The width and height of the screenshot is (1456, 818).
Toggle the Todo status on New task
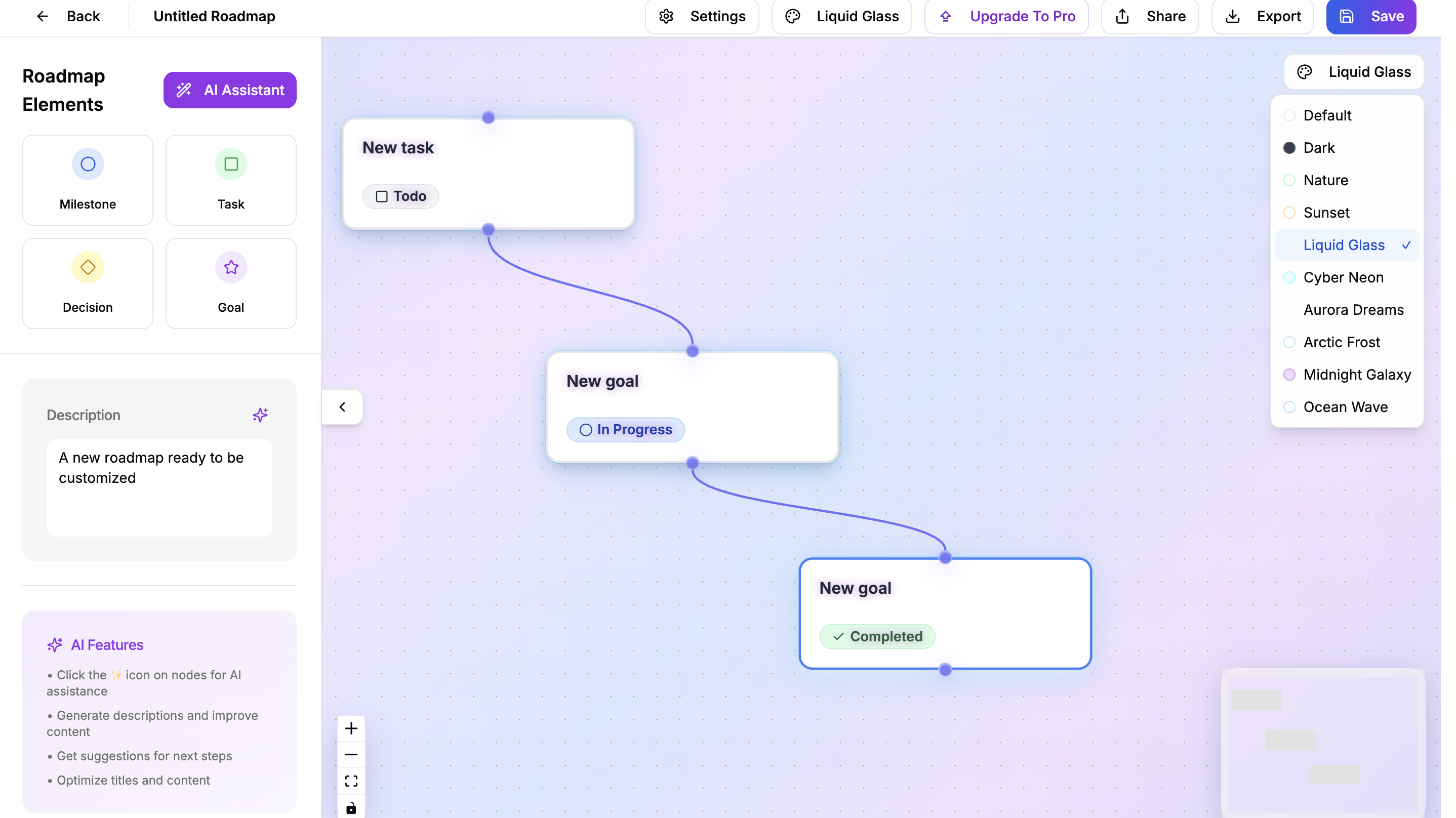(x=400, y=196)
